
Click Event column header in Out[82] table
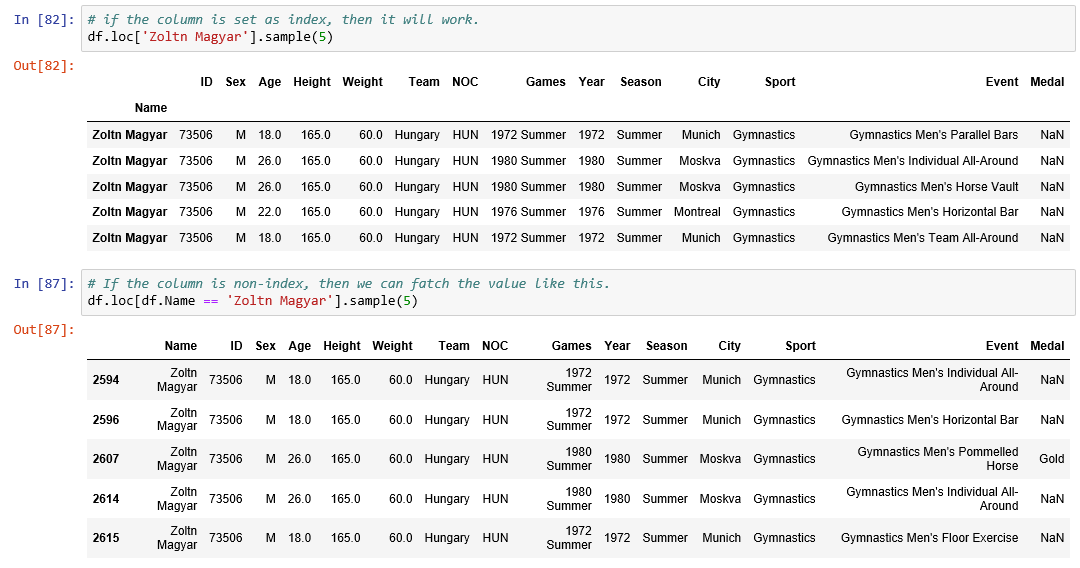[x=1001, y=82]
